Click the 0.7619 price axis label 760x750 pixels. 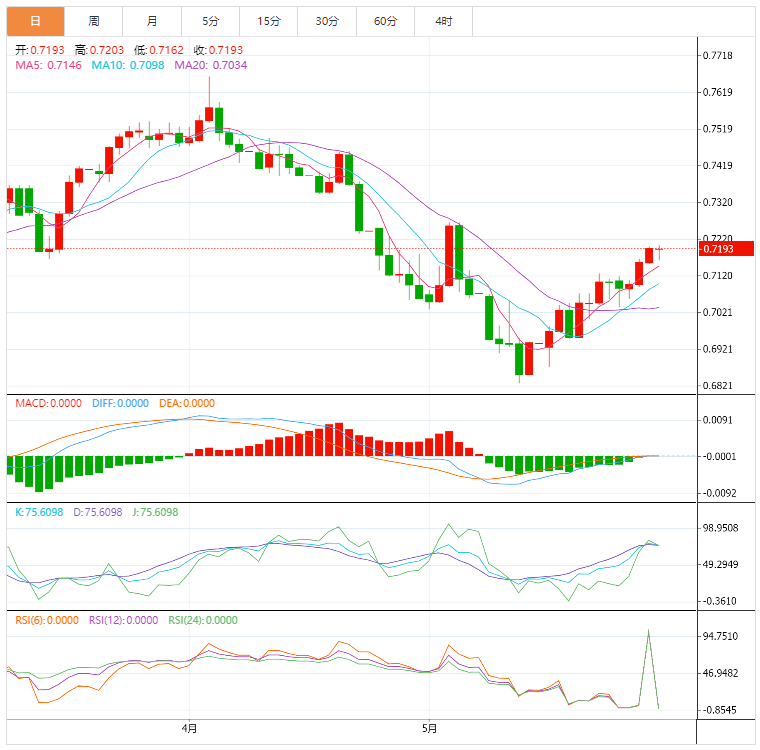718,92
